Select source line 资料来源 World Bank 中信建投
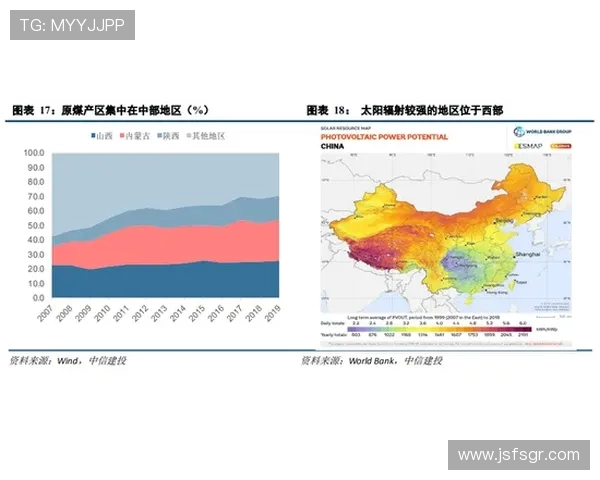 [372, 361]
